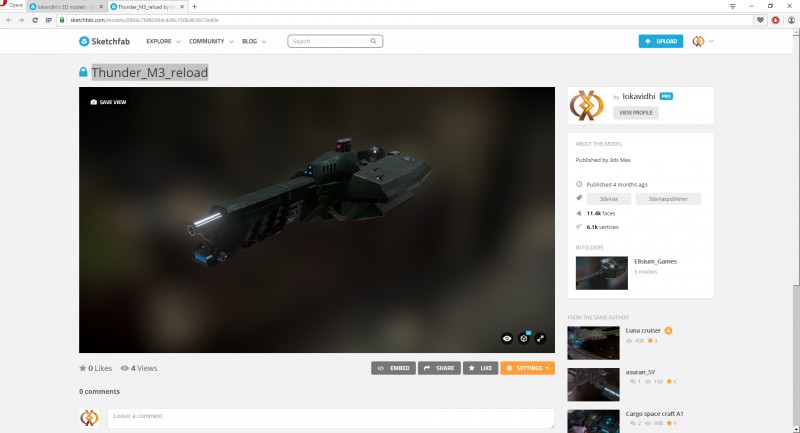Viewport: 800px width, 433px height.
Task: Select the Thunder_M3_reload browser tab
Action: pyautogui.click(x=148, y=7)
